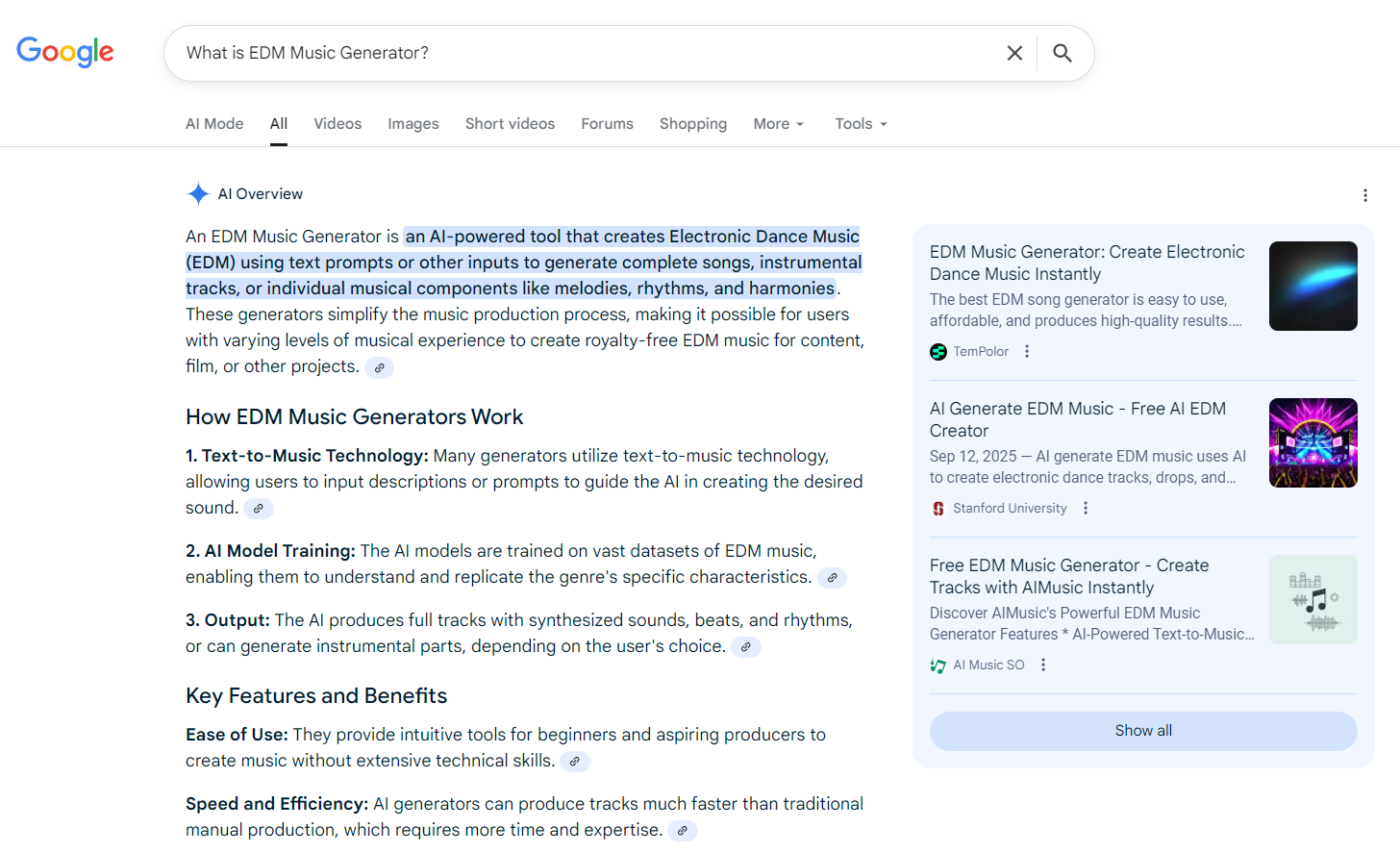1400x853 pixels.
Task: Click the Stanford University favicon
Action: pos(937,508)
